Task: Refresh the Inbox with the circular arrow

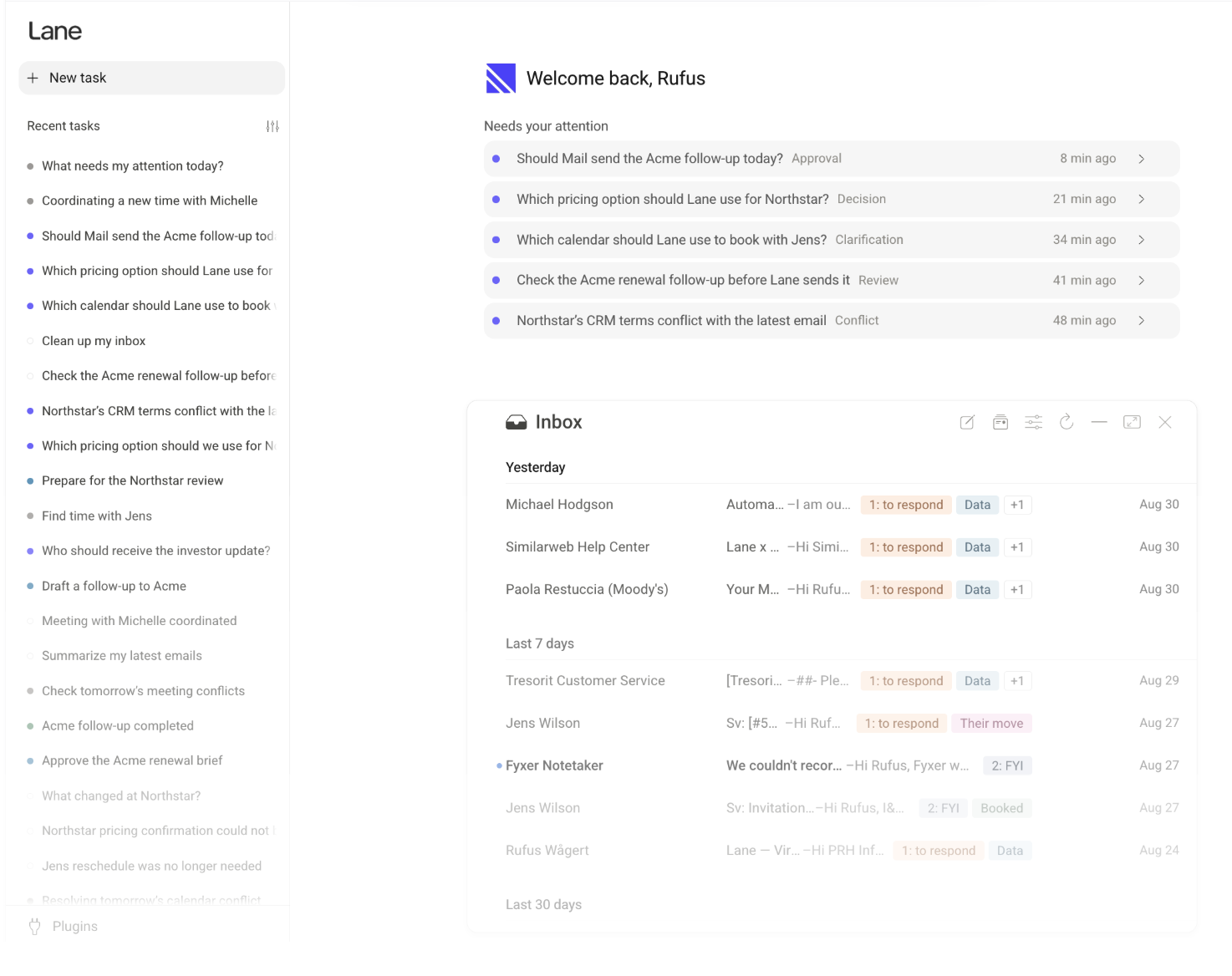Action: [1067, 422]
